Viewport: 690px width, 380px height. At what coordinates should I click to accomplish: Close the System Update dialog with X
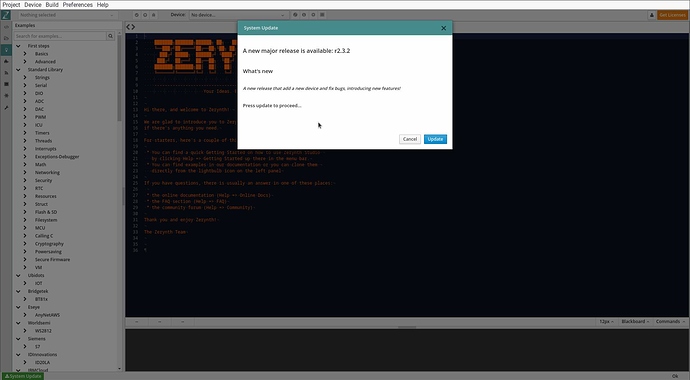coord(444,28)
